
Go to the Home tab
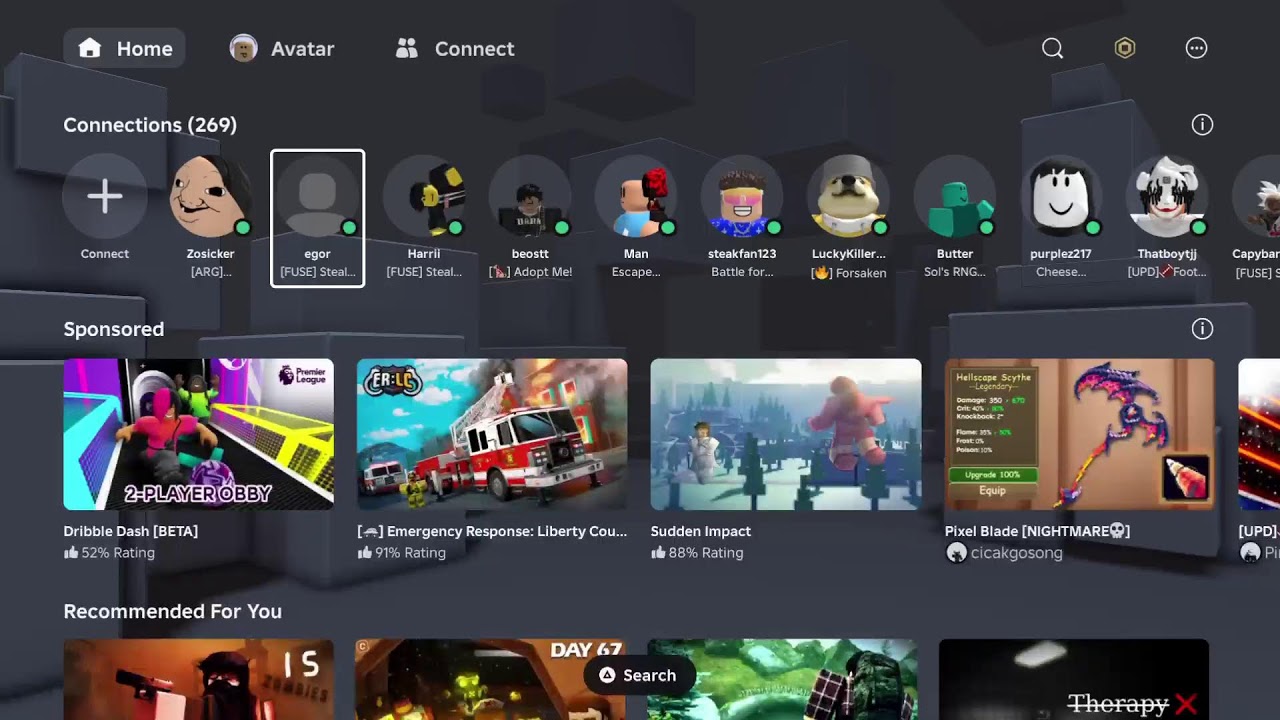pyautogui.click(x=125, y=48)
